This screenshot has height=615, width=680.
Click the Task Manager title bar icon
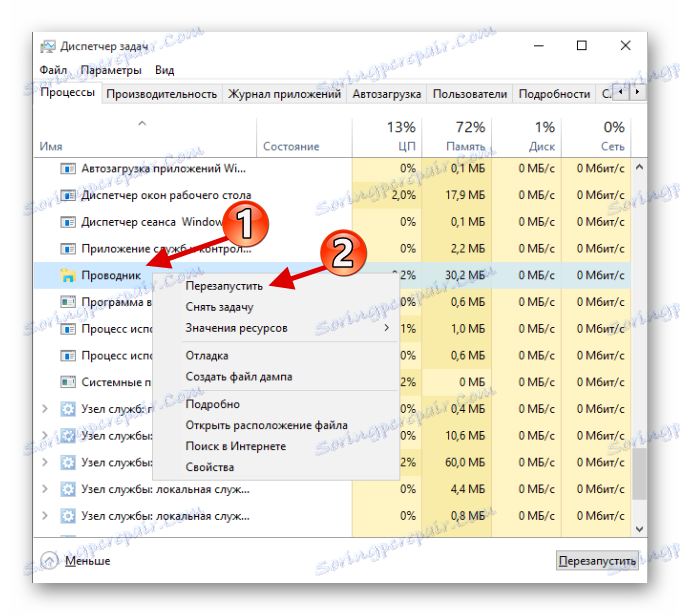[x=48, y=46]
